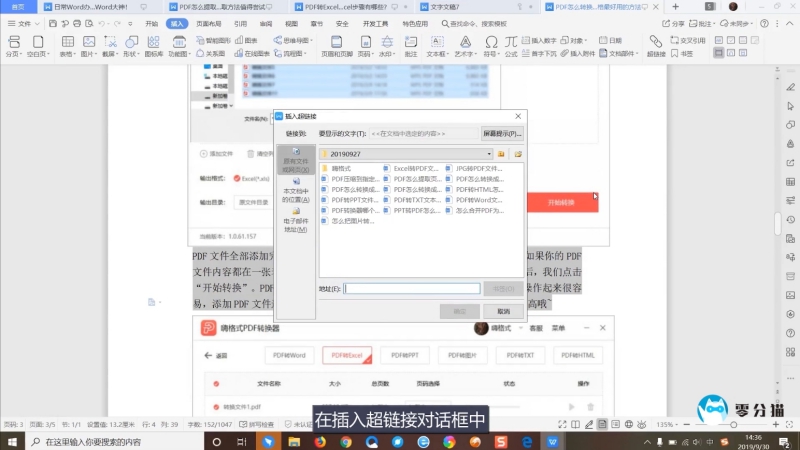The width and height of the screenshot is (800, 450).
Task: Open the 水印 watermark tool
Action: pos(387,46)
